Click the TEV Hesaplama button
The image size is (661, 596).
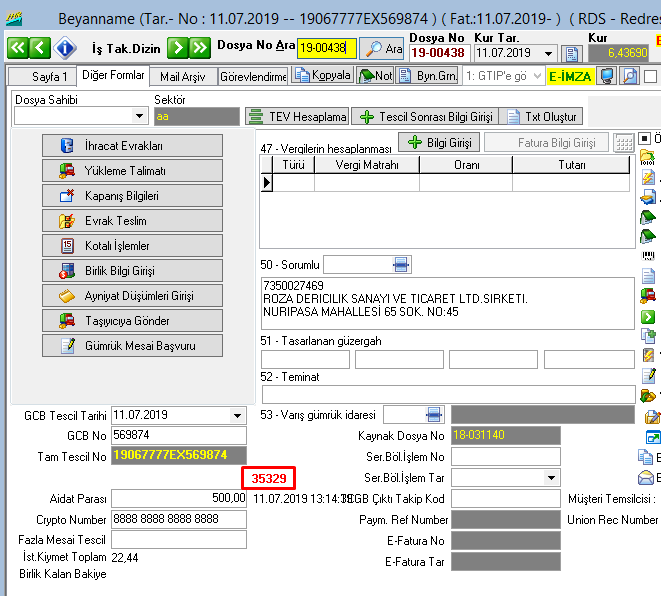click(297, 116)
